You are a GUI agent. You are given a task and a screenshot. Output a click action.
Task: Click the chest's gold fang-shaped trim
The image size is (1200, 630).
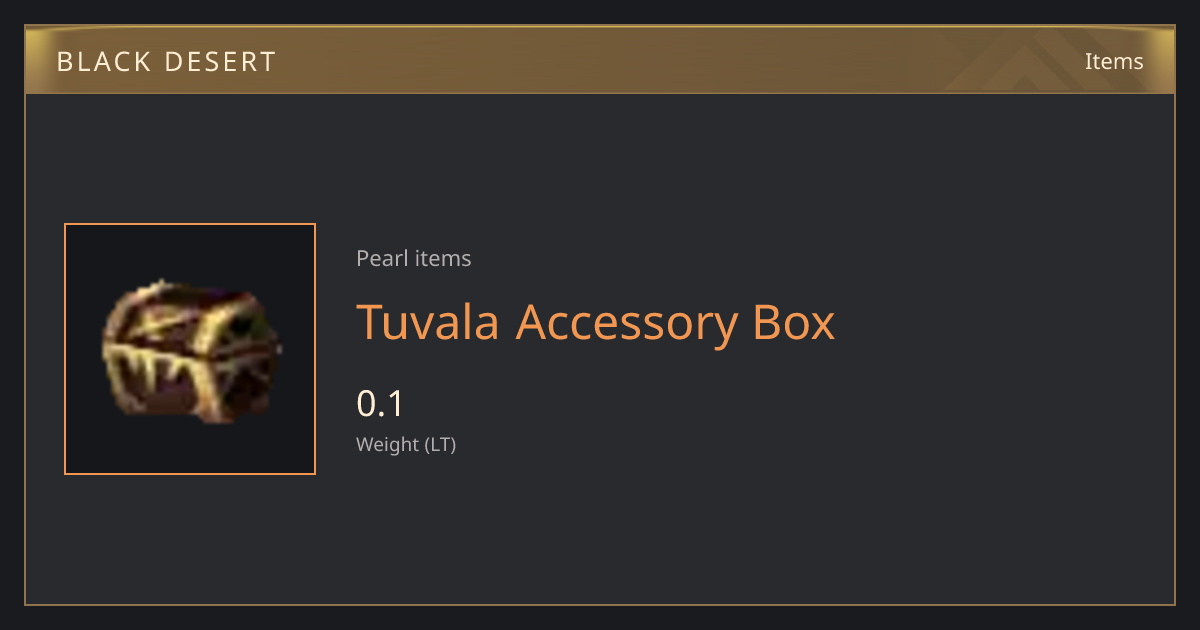point(165,370)
